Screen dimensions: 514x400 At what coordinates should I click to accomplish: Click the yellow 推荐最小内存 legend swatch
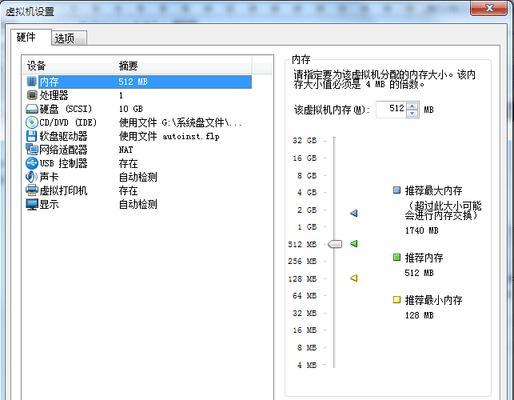[397, 299]
